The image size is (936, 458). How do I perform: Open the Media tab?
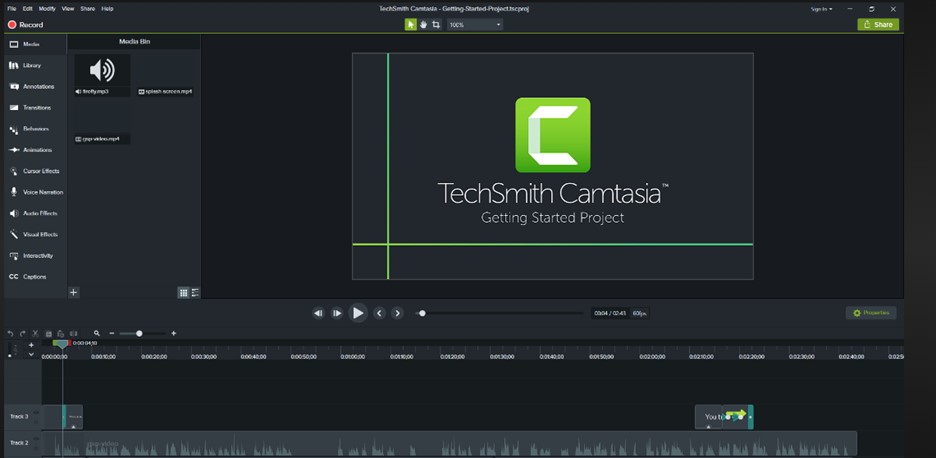point(35,44)
